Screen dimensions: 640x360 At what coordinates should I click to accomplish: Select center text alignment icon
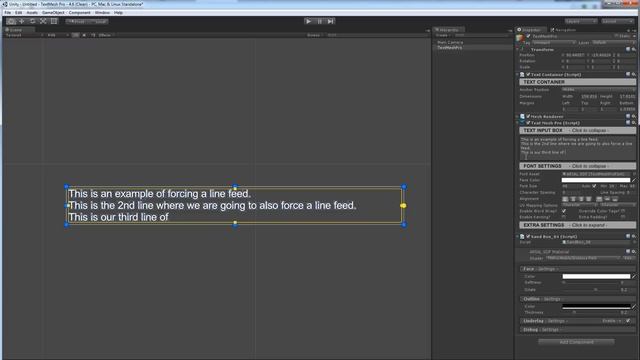click(573, 199)
